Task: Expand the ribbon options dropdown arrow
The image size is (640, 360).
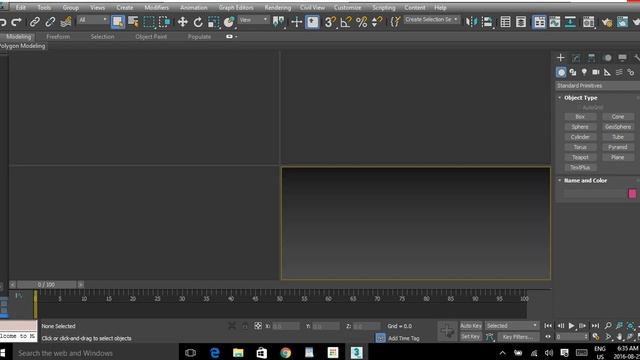Action: click(236, 36)
